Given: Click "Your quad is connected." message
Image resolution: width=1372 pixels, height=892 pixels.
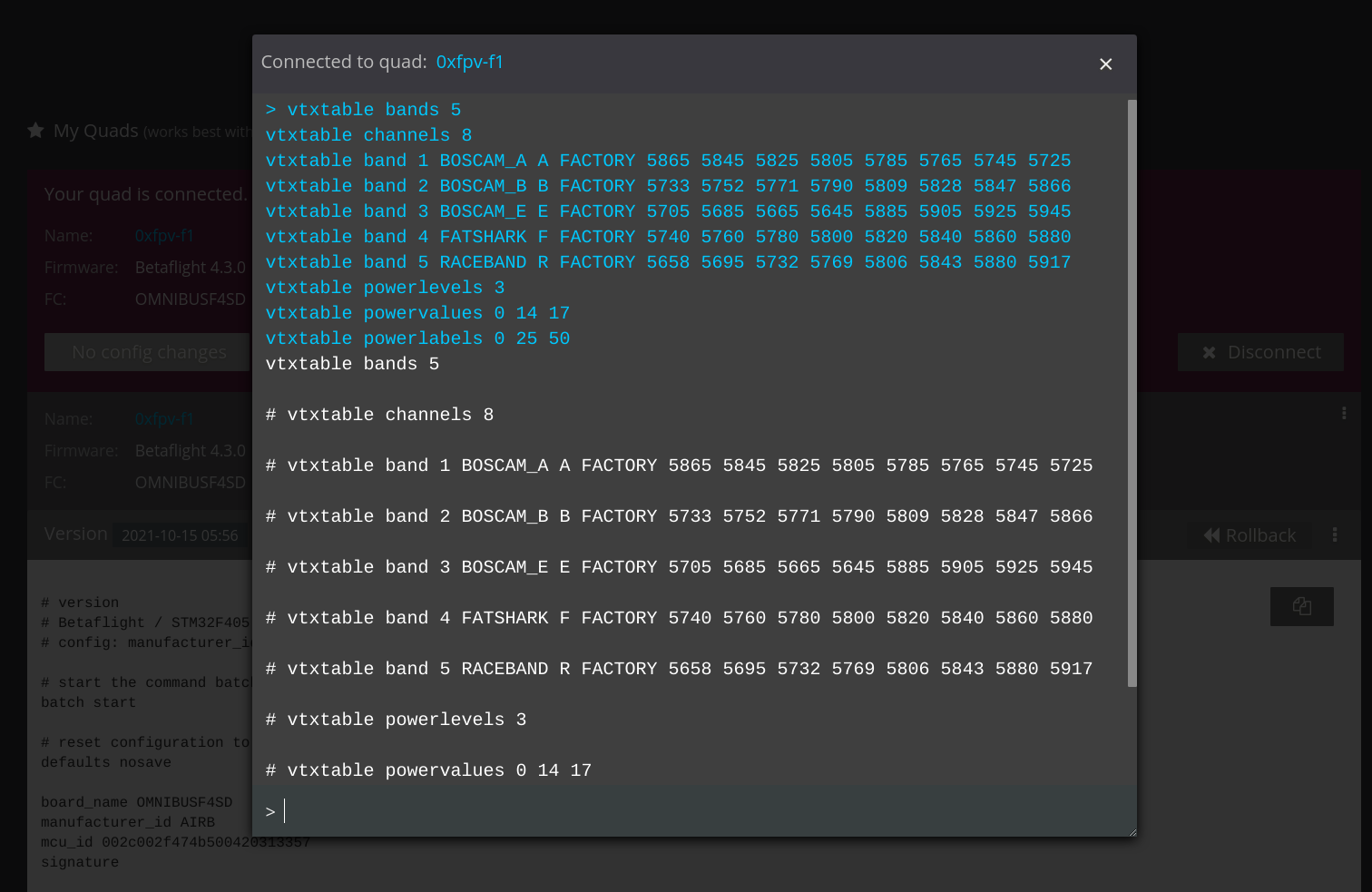Looking at the screenshot, I should pos(145,194).
